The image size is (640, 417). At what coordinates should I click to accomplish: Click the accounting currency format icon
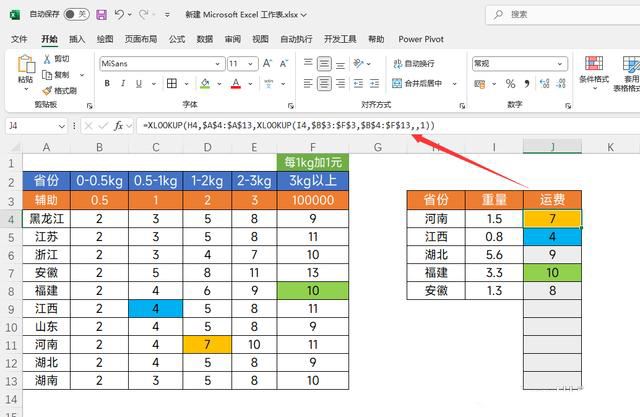point(480,84)
